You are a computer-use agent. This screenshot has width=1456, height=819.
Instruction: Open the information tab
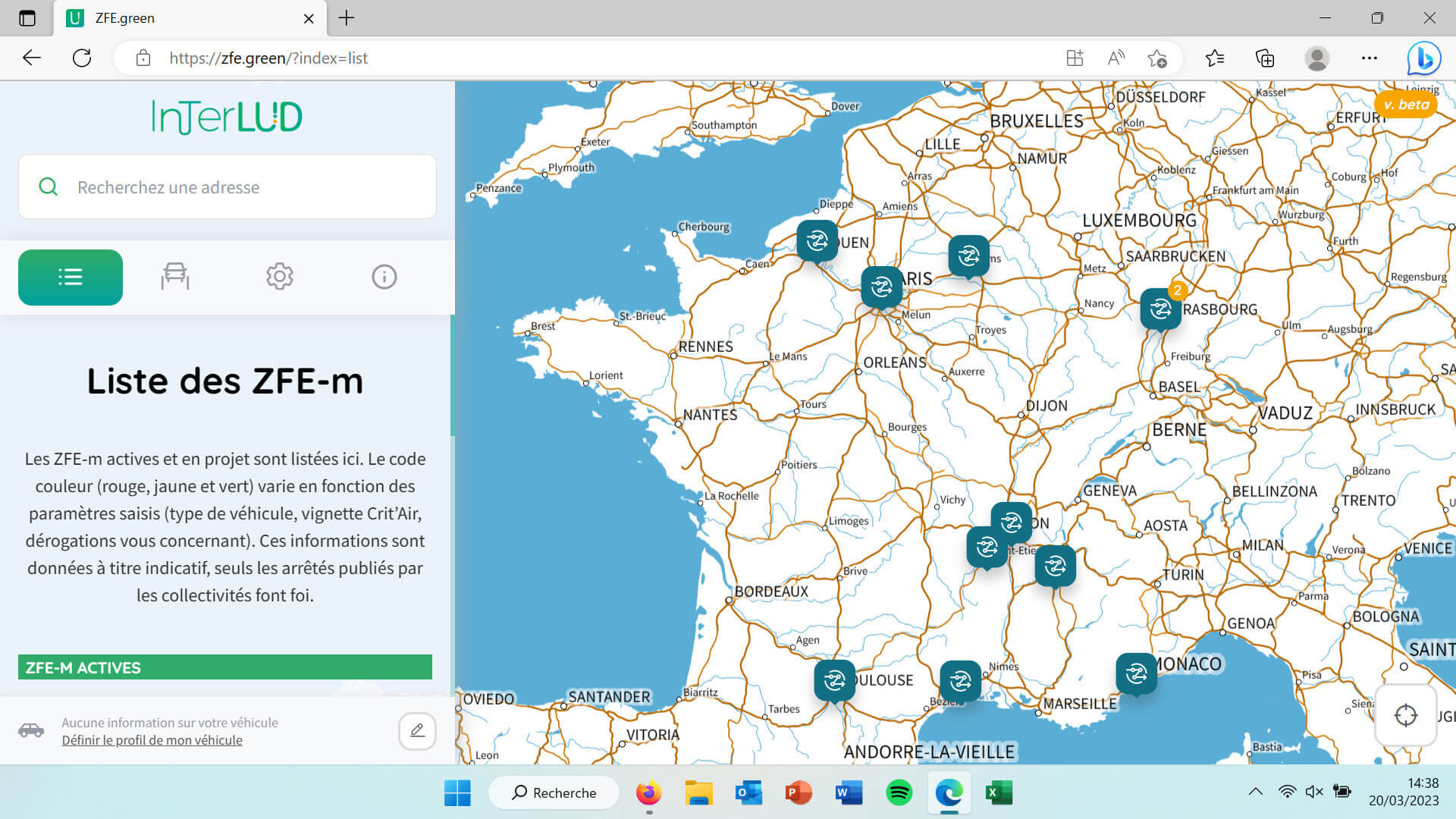coord(384,277)
